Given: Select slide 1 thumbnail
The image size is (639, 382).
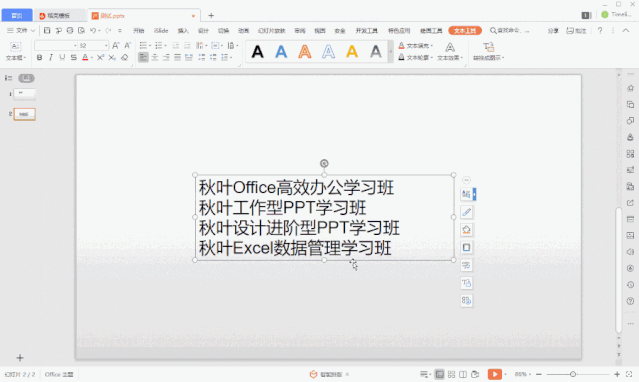Looking at the screenshot, I should pyautogui.click(x=24, y=94).
